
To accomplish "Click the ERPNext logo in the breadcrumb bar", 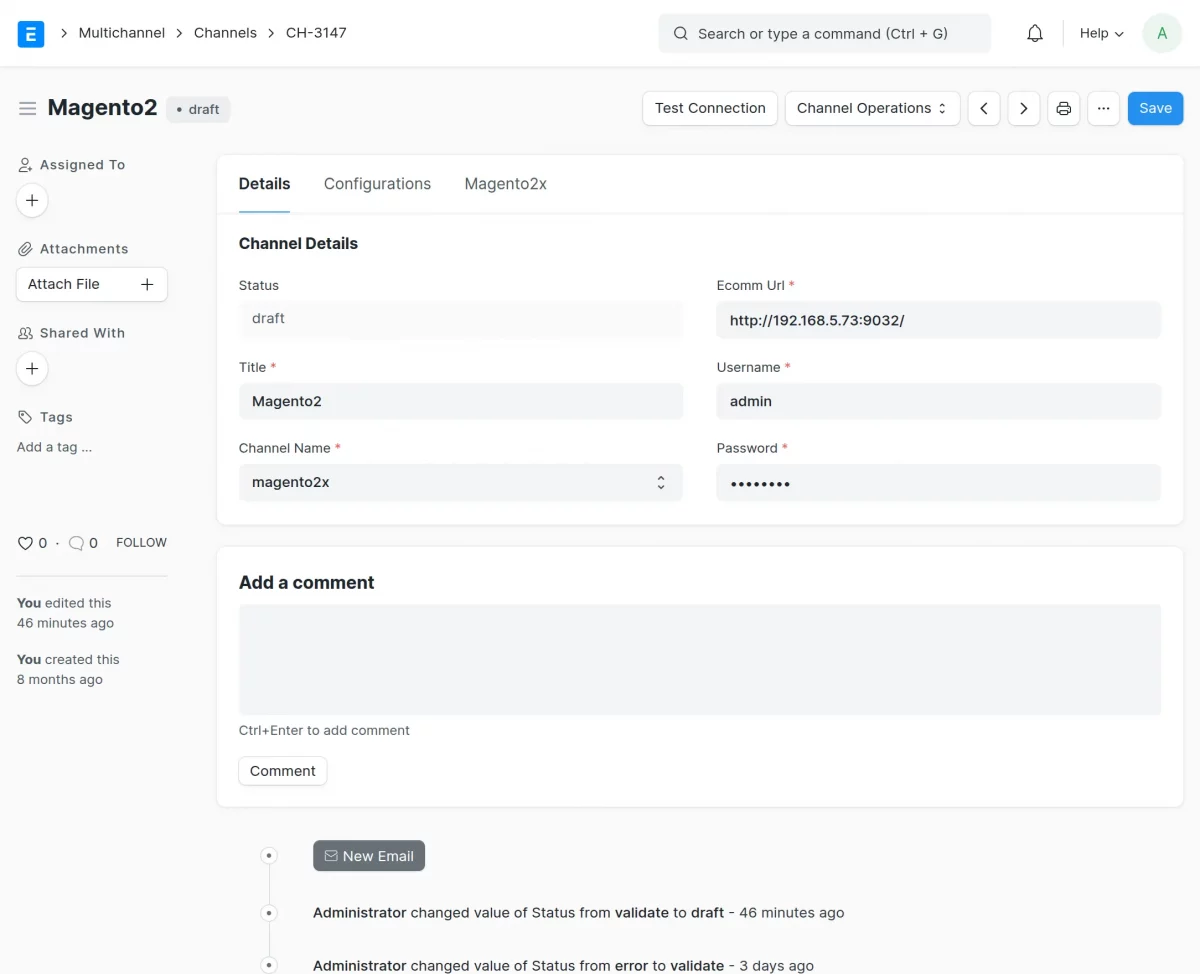I will pyautogui.click(x=29, y=33).
